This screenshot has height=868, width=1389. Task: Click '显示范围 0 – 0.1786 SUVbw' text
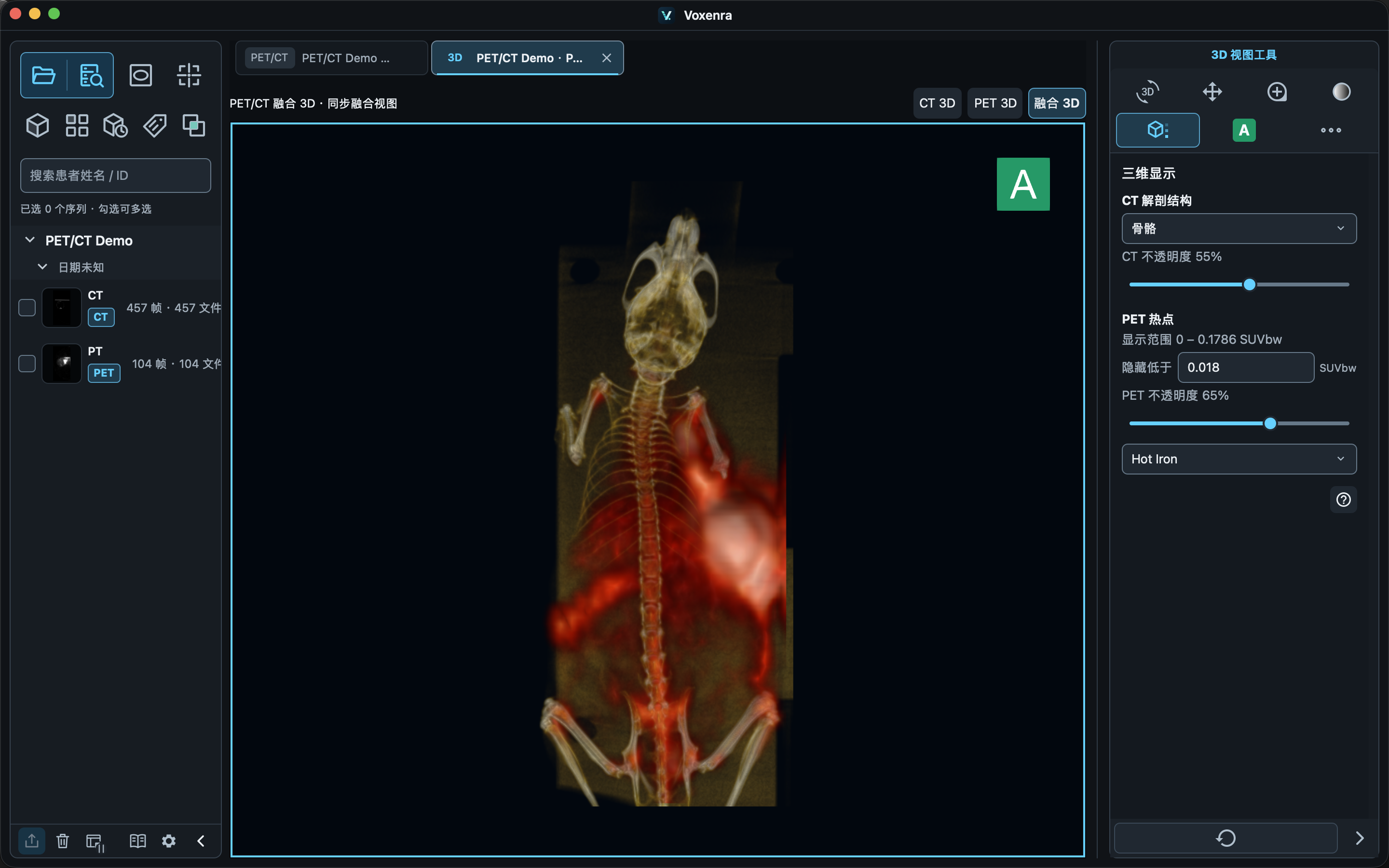[1201, 339]
